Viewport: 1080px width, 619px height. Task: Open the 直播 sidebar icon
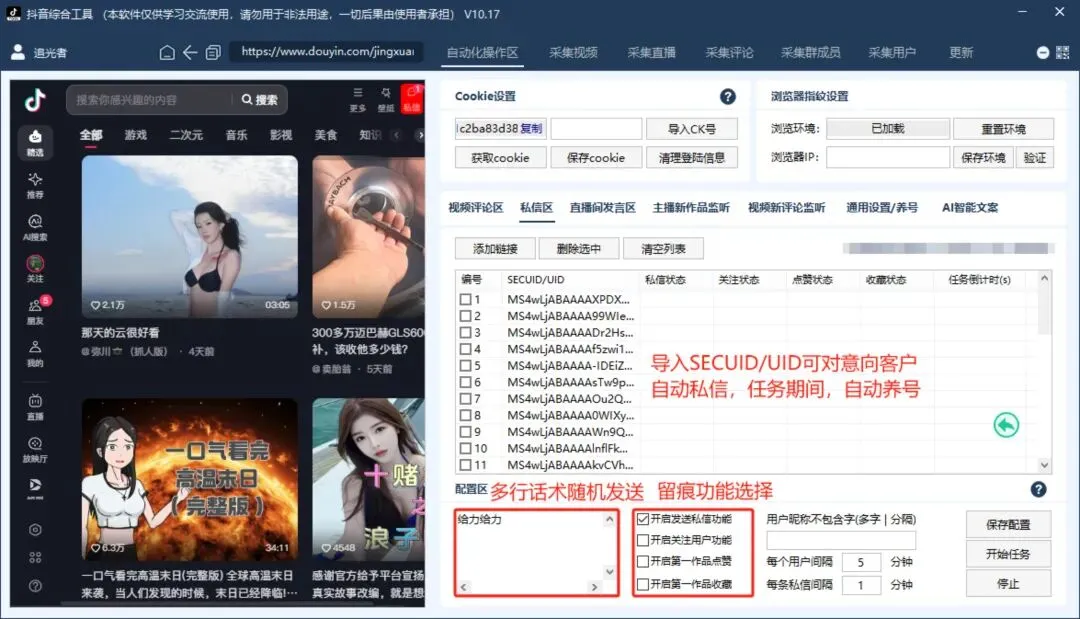pyautogui.click(x=35, y=407)
